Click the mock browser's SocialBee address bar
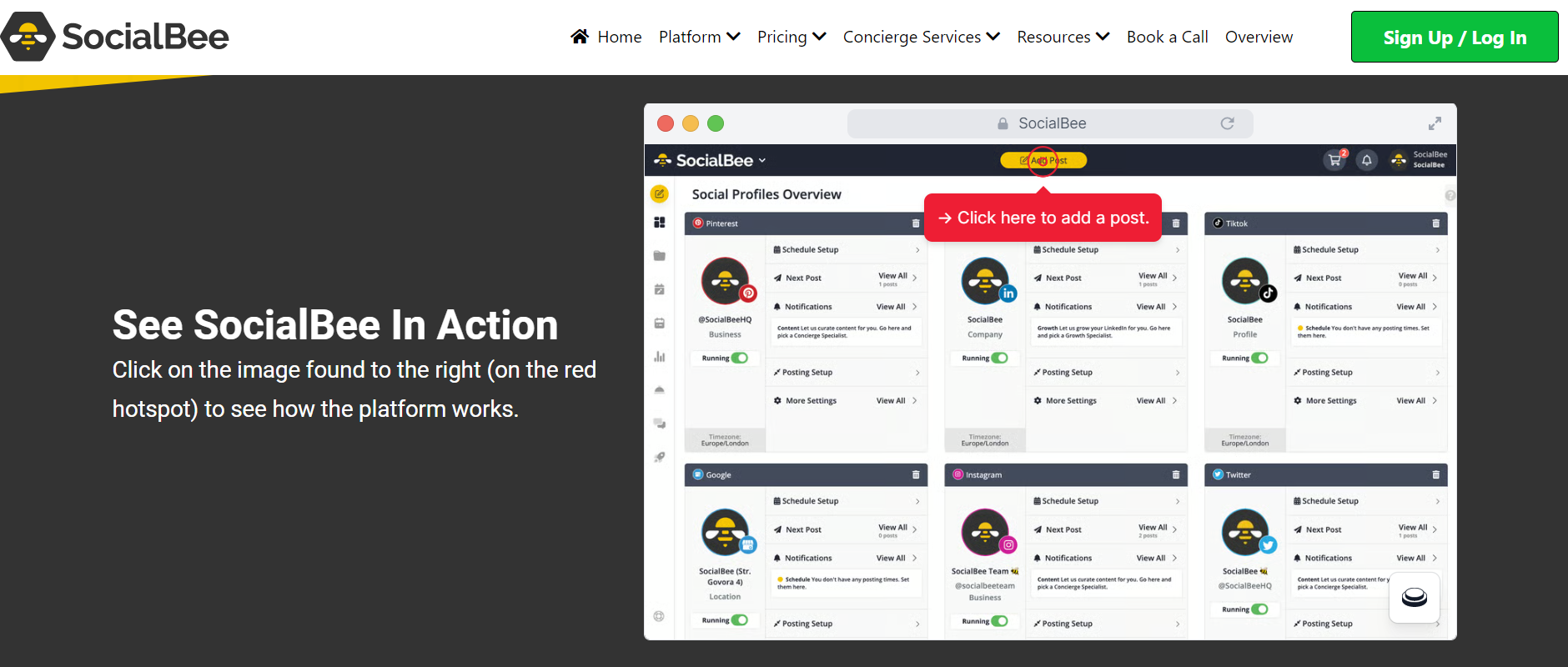The image size is (1568, 667). [x=1050, y=123]
